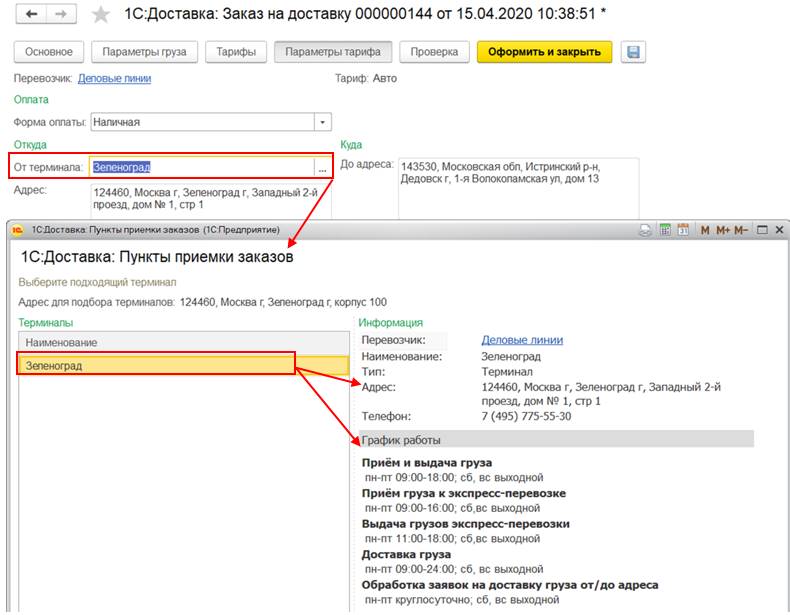Open Деловые линии link in Информация panel
The image size is (790, 615).
(x=522, y=340)
